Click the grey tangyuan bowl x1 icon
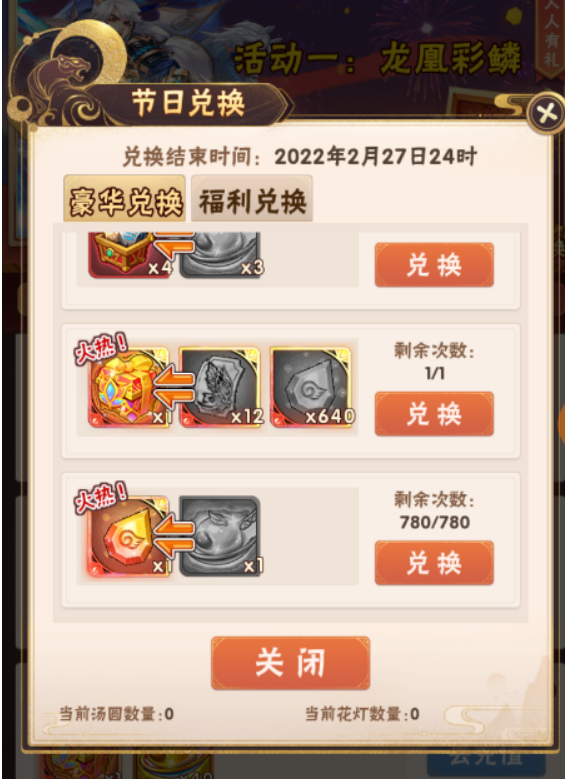Viewport: 565px width, 781px height. (x=220, y=536)
